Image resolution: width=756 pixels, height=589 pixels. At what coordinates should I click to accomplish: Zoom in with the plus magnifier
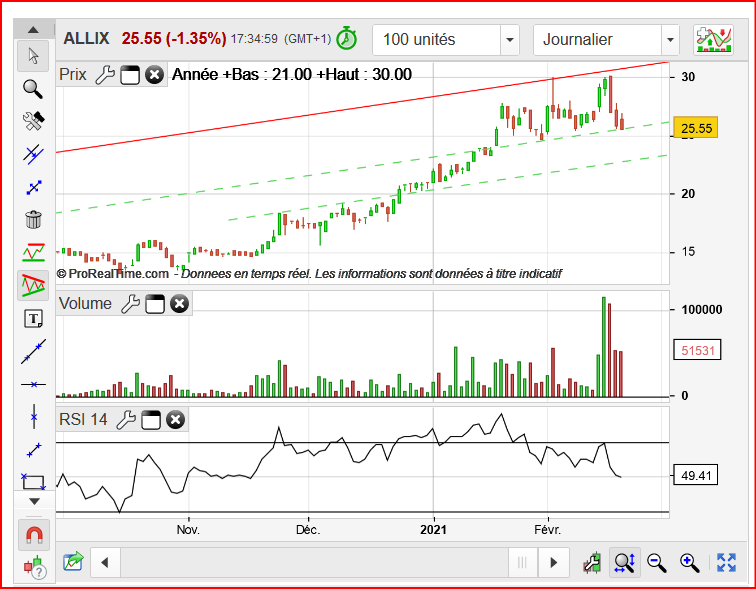pos(689,562)
